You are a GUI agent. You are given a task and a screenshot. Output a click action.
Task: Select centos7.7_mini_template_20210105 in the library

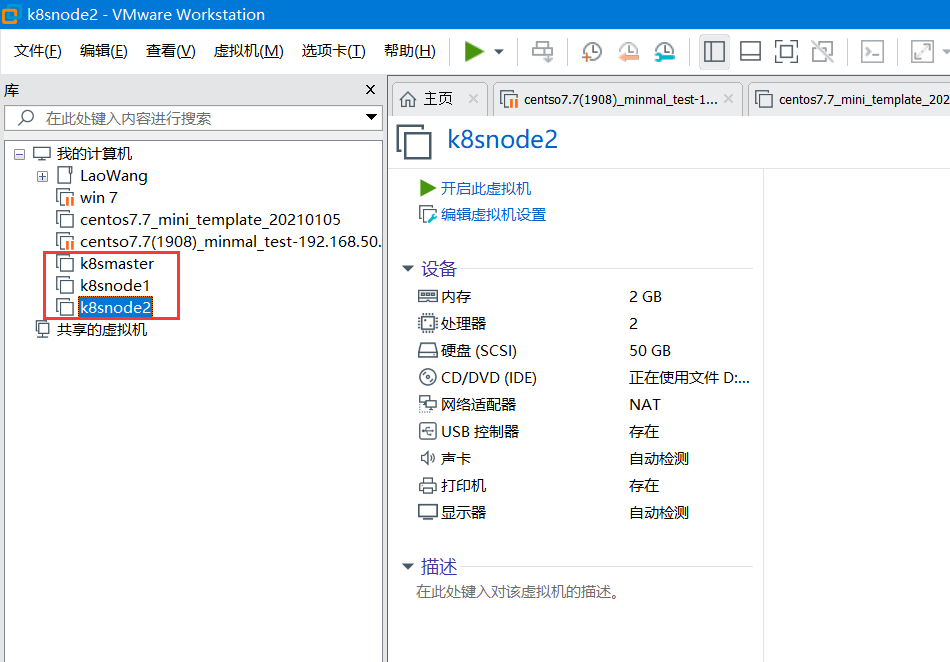[210, 219]
